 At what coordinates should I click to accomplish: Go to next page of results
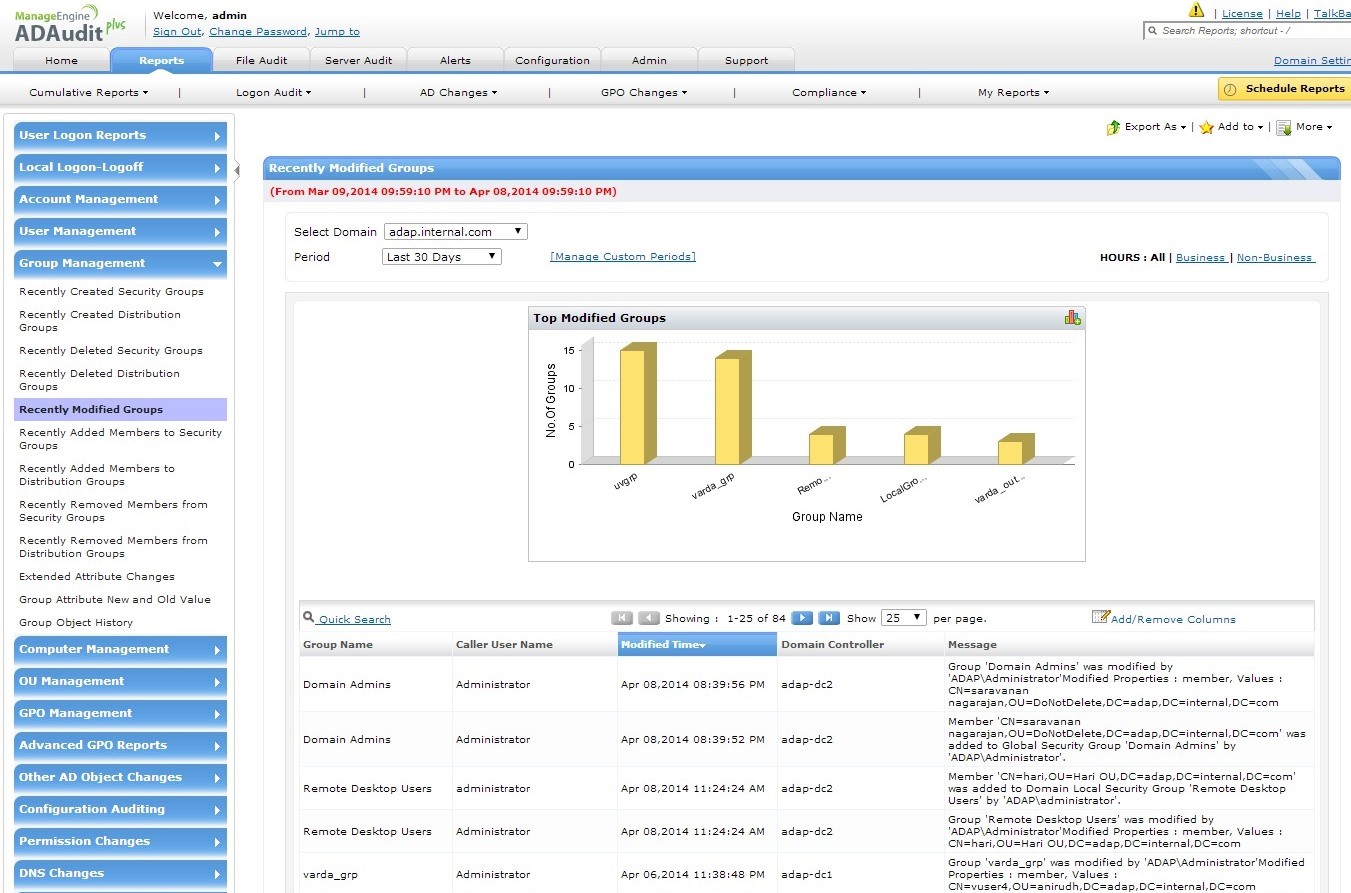click(x=801, y=618)
